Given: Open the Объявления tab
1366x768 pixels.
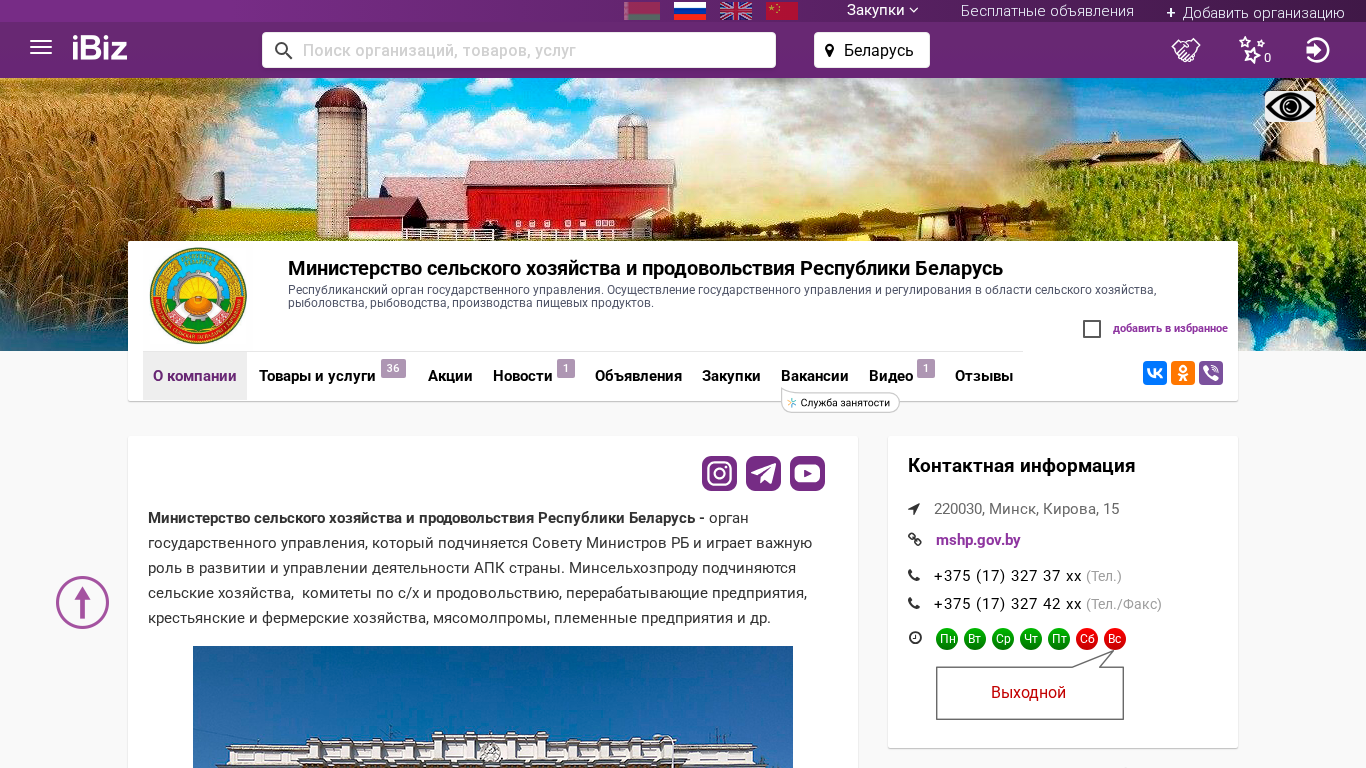Looking at the screenshot, I should tap(638, 376).
